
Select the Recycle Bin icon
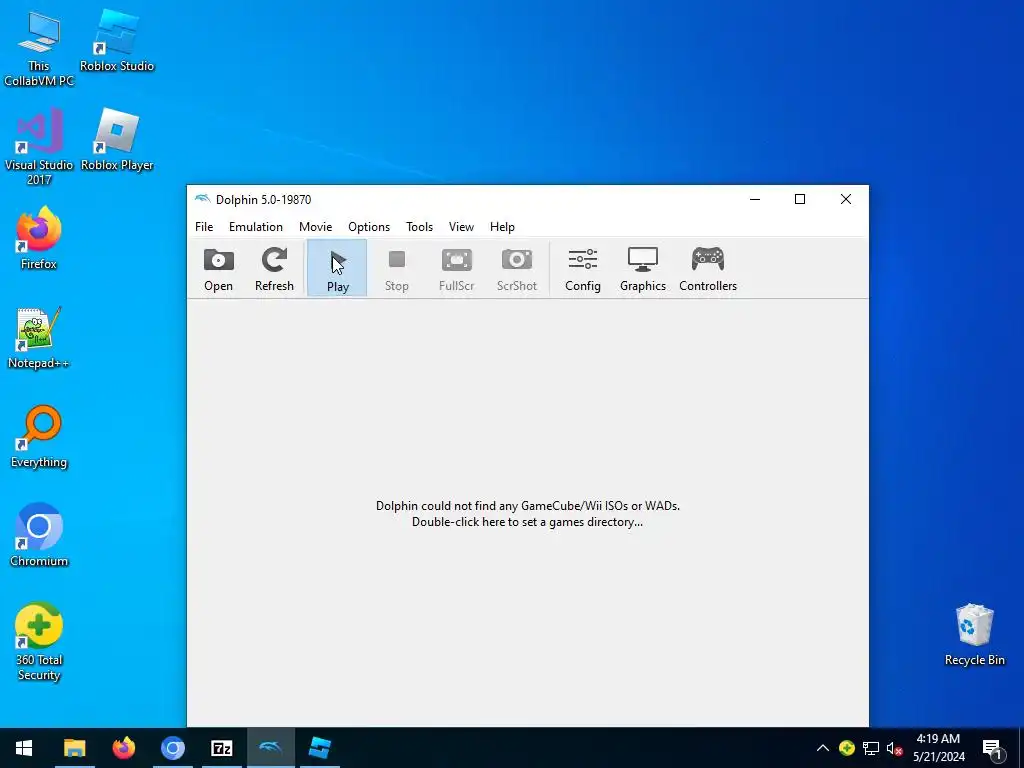pos(974,635)
